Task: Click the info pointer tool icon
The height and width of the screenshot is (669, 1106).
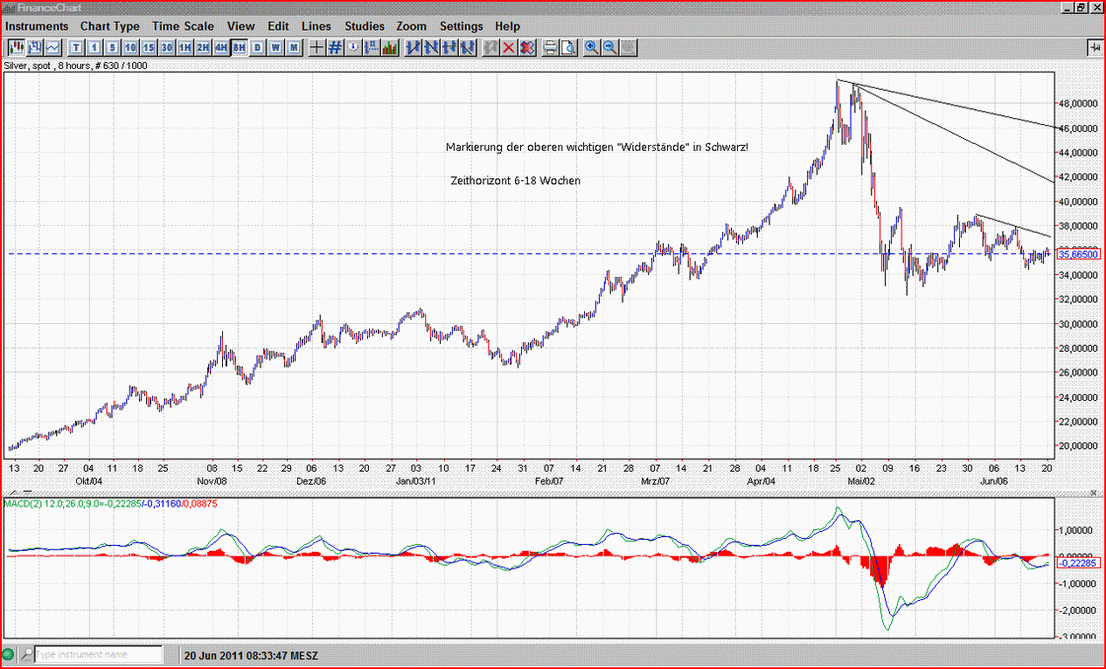Action: coord(353,48)
